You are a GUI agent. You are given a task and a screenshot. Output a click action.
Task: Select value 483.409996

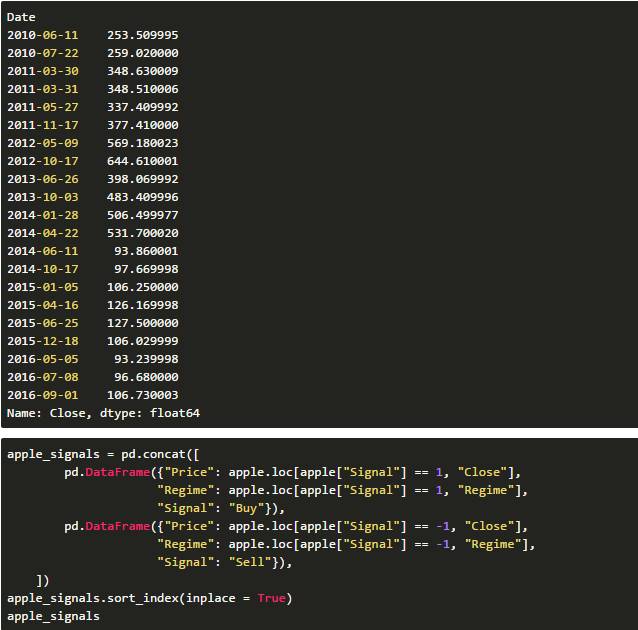[142, 197]
